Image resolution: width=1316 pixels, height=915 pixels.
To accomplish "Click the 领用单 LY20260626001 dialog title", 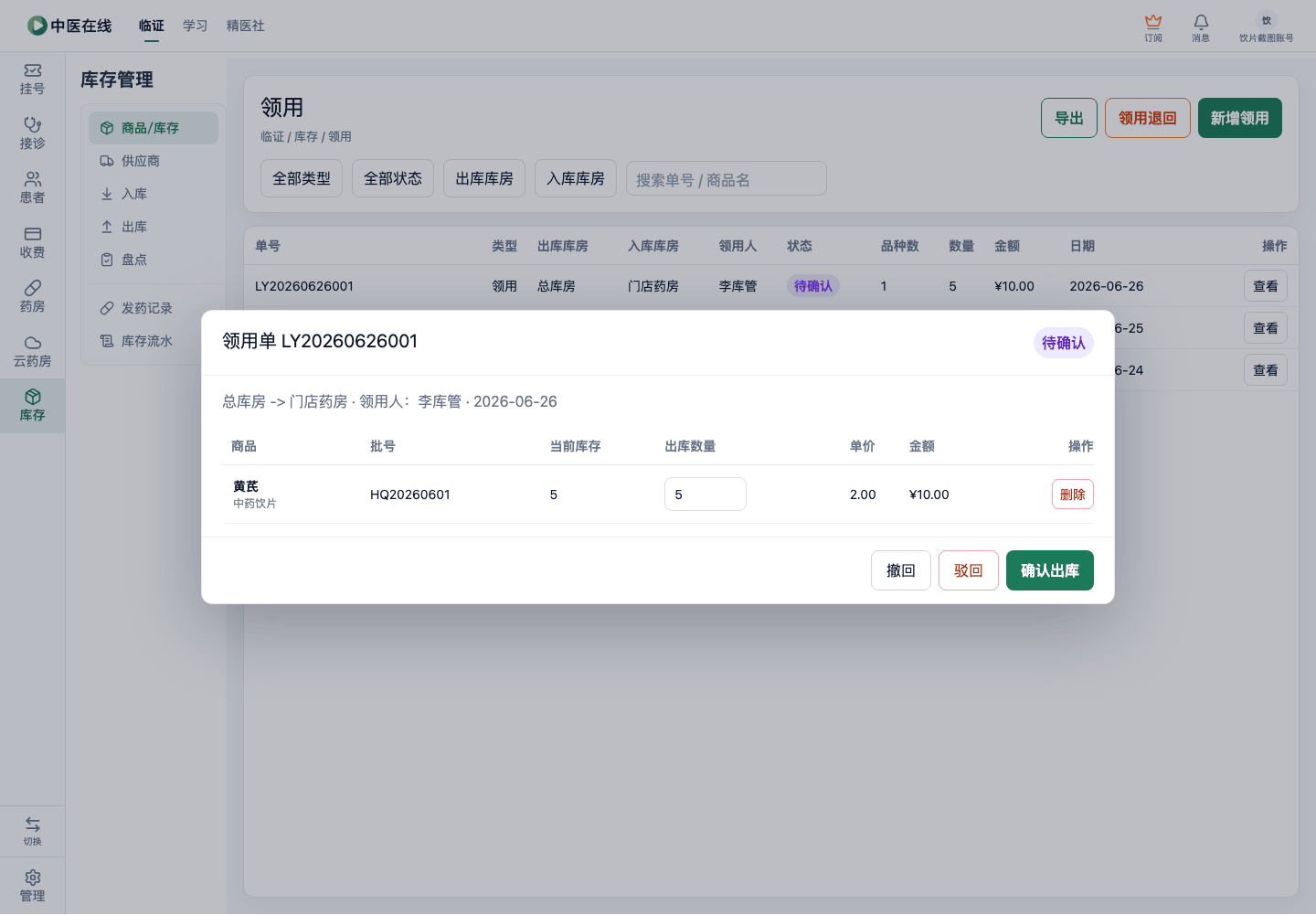I will [320, 341].
